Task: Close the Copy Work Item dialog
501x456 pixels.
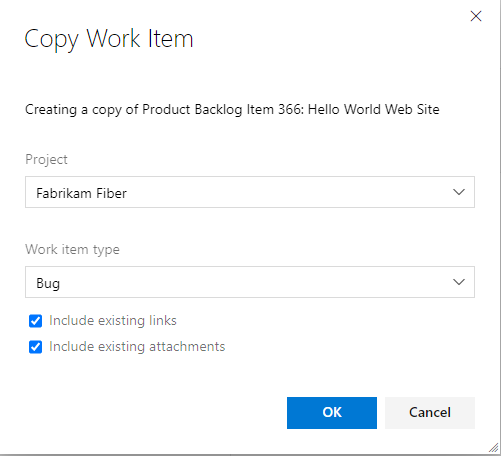Action: pos(476,16)
